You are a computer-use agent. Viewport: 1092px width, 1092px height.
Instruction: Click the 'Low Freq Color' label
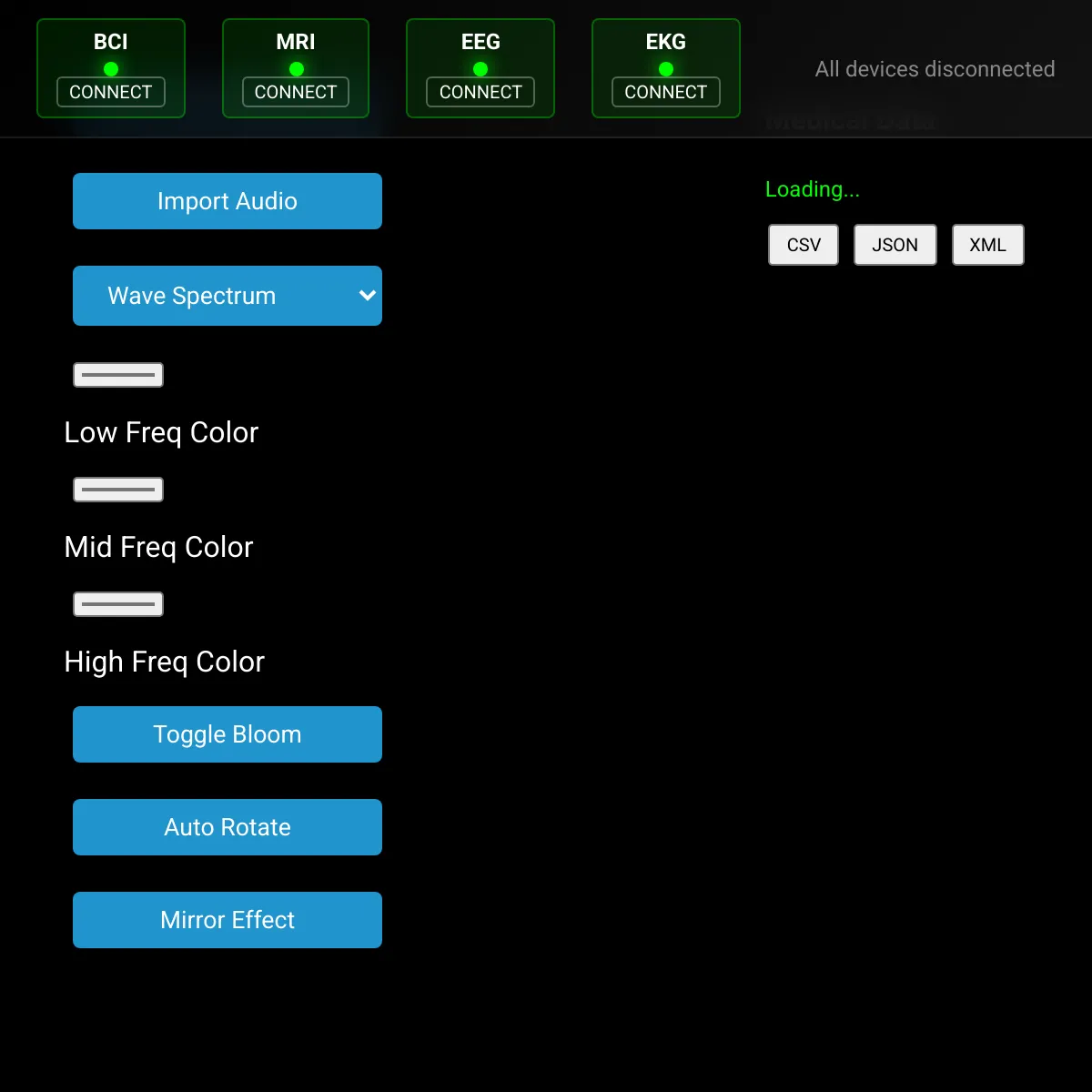pos(161,432)
